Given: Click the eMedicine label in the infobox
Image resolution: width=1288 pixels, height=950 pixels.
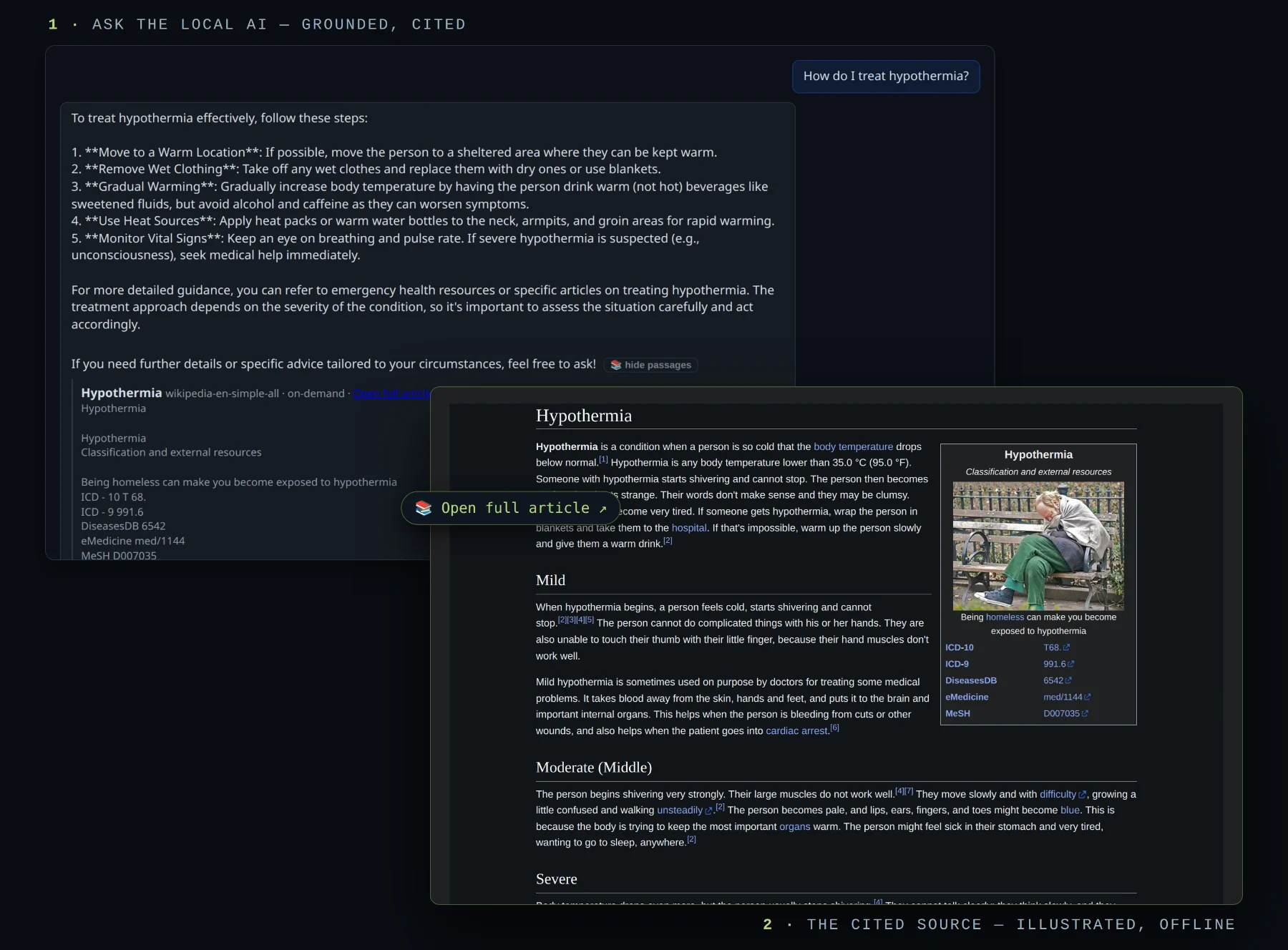Looking at the screenshot, I should [967, 697].
